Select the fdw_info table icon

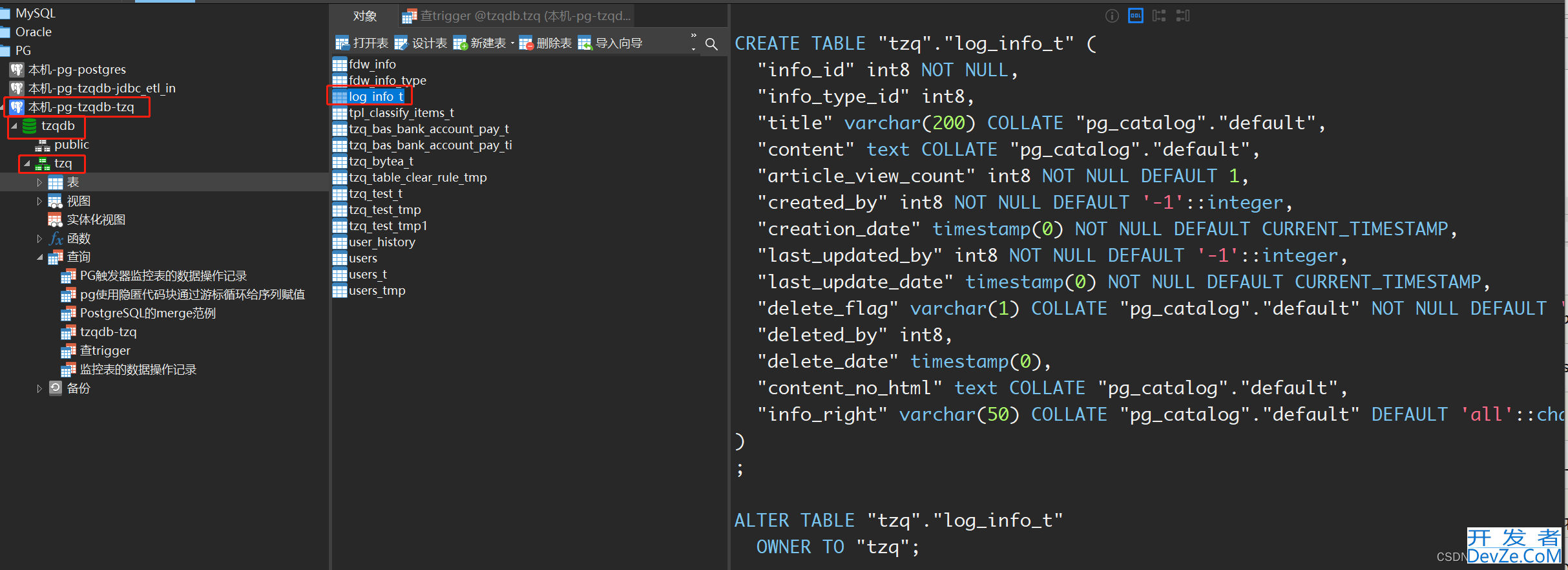[x=340, y=65]
